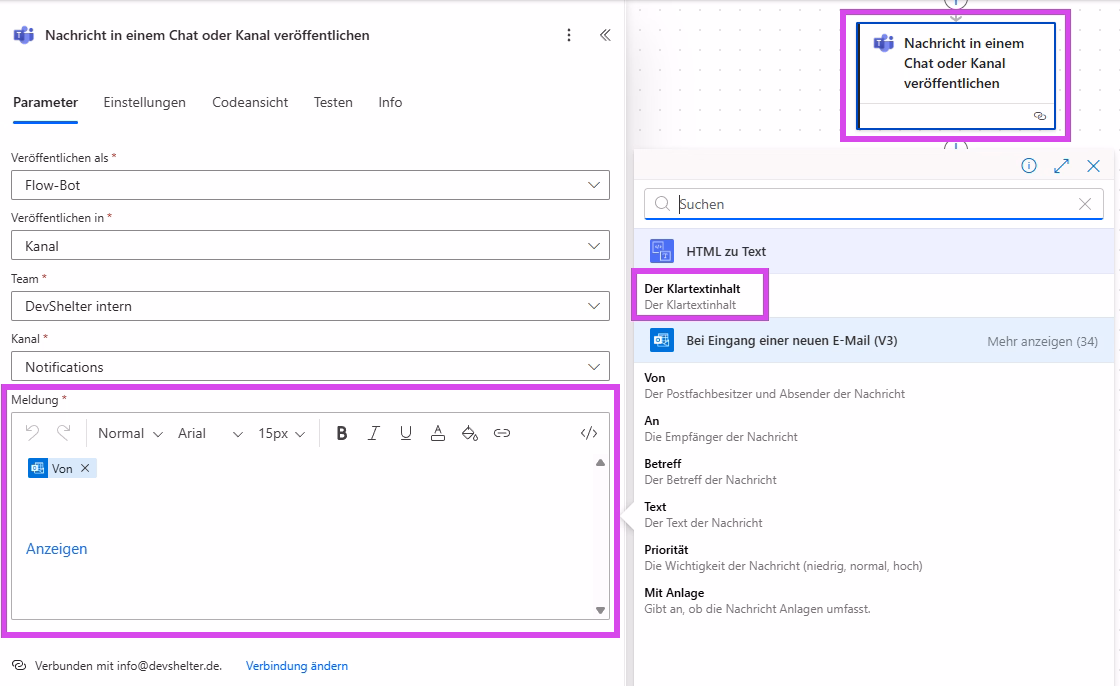
Task: Click the Teams icon in panel header
Action: (x=24, y=35)
